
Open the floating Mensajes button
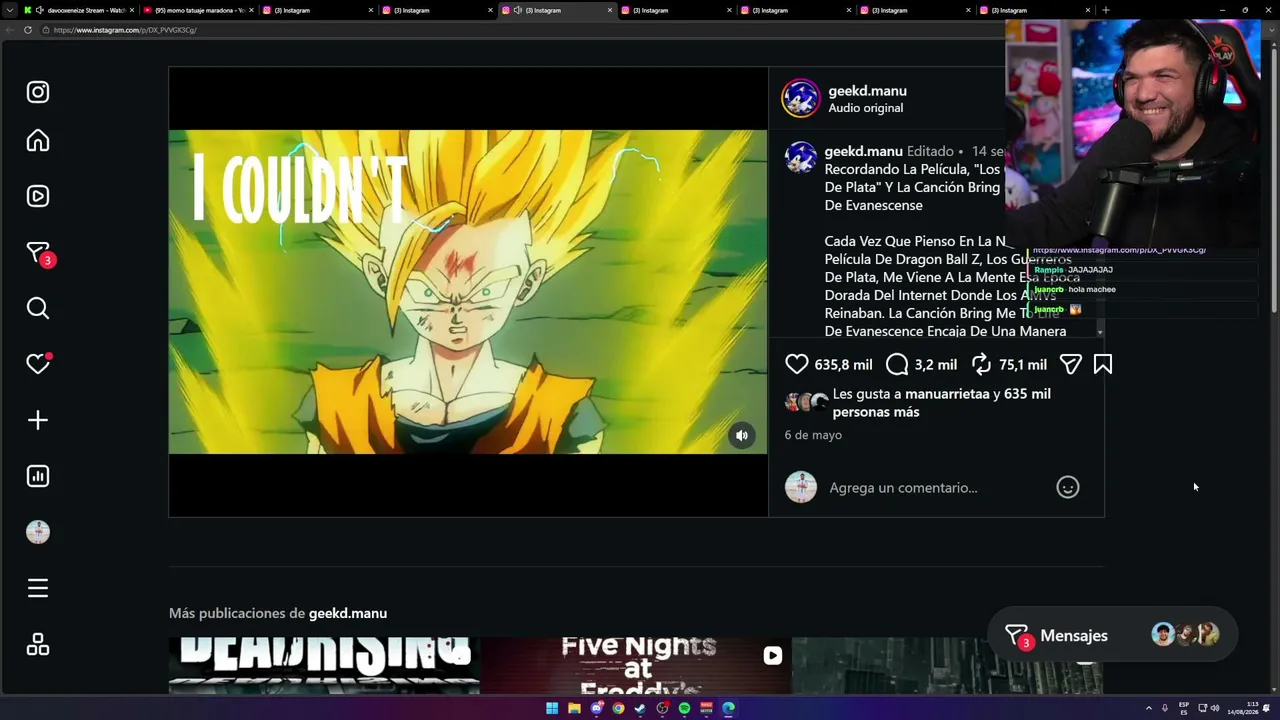(x=1112, y=635)
